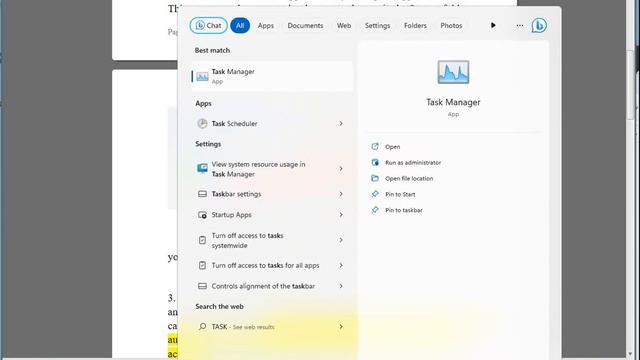Screen dimensions: 640x360
Task: Expand Task Scheduler result chevron
Action: (x=341, y=123)
